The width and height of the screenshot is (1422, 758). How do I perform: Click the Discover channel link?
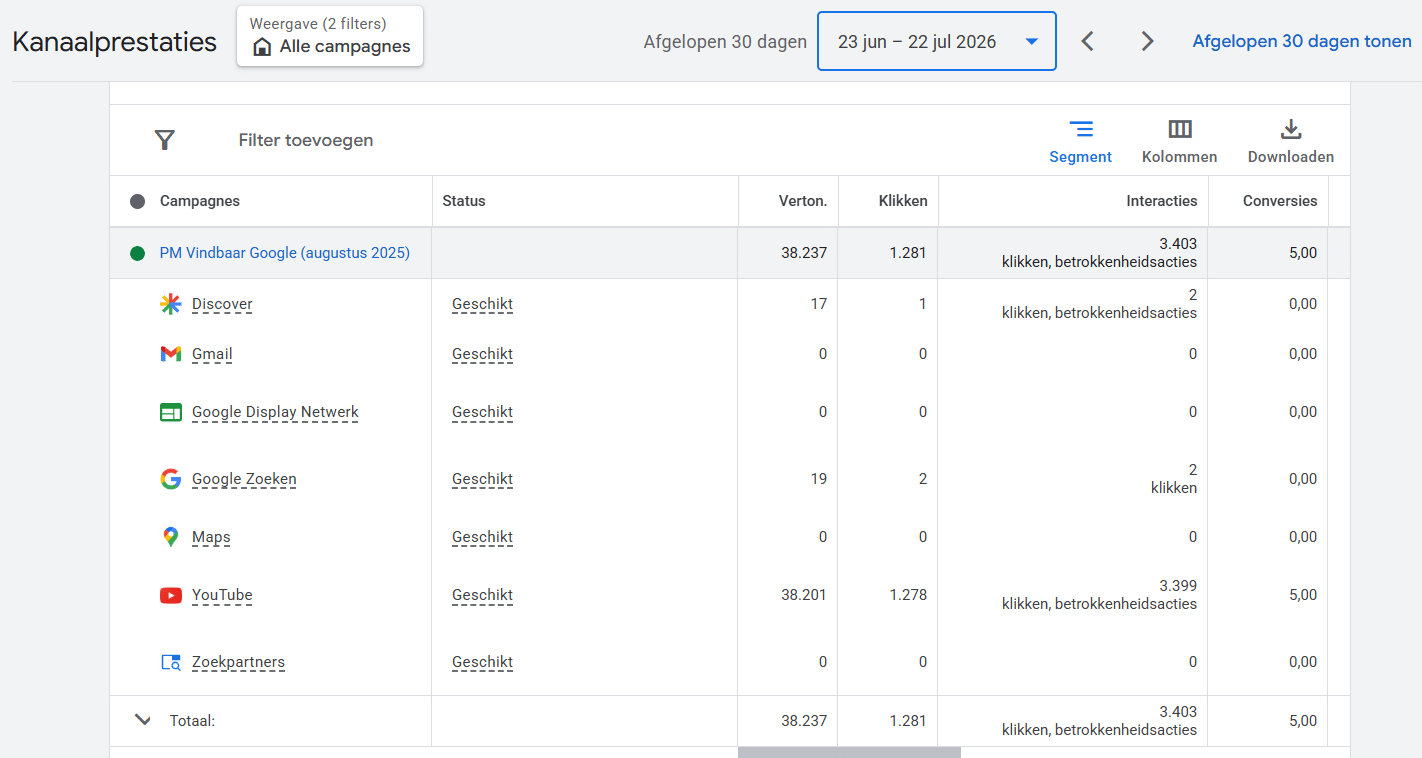coord(222,304)
